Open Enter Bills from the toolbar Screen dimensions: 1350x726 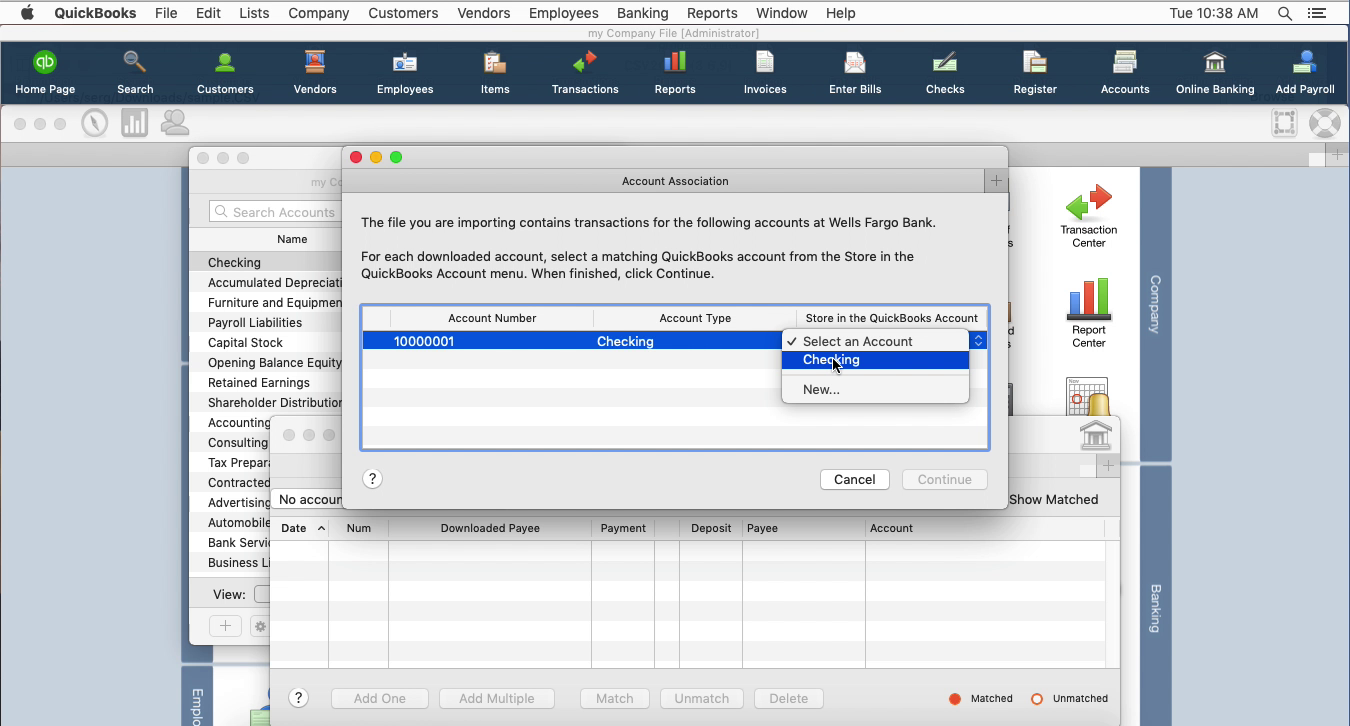pyautogui.click(x=855, y=73)
